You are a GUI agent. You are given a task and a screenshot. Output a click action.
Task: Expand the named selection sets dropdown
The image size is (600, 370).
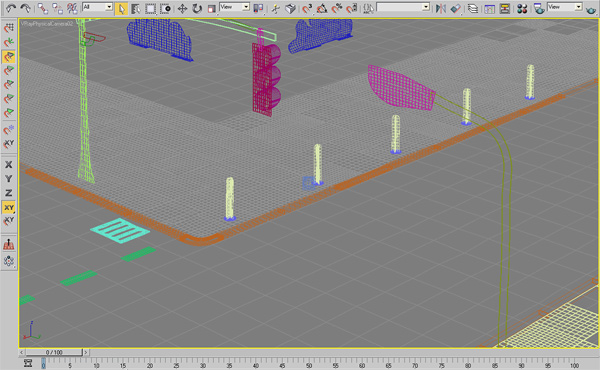403,7
